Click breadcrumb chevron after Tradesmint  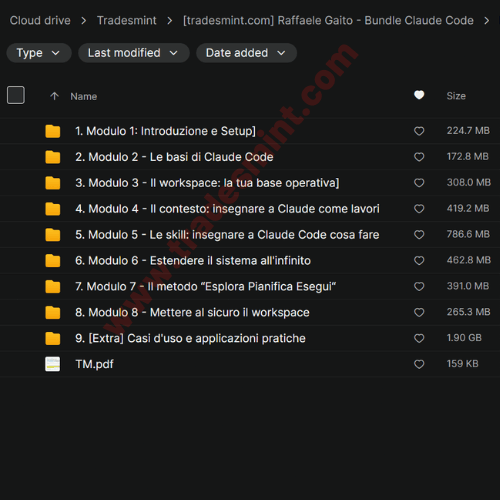click(x=170, y=21)
